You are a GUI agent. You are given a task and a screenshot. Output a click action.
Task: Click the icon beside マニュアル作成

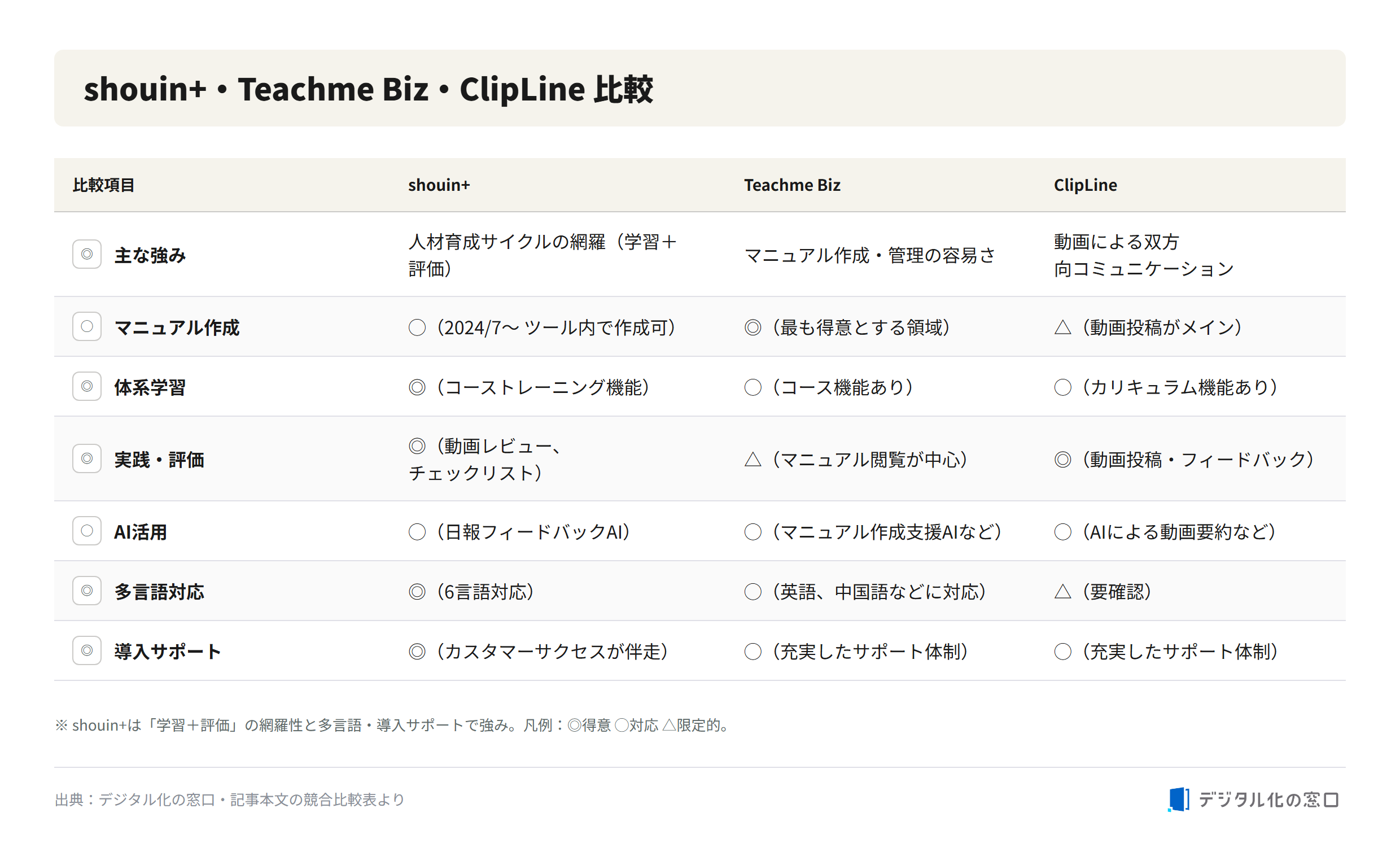point(87,327)
